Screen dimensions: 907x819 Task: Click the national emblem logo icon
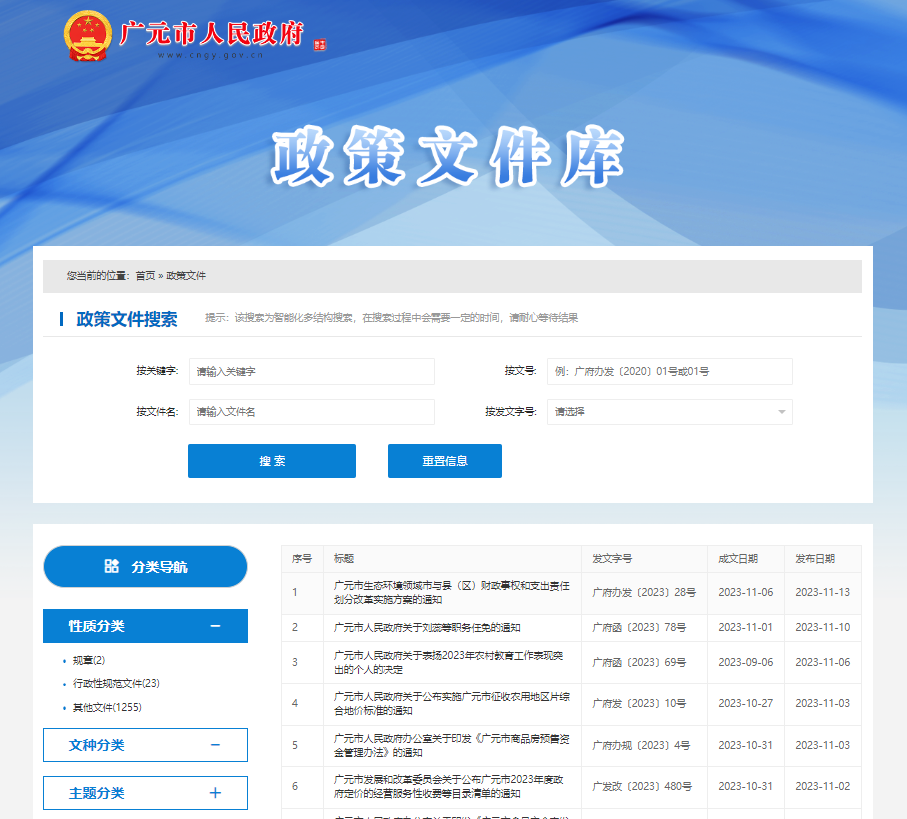coord(86,37)
